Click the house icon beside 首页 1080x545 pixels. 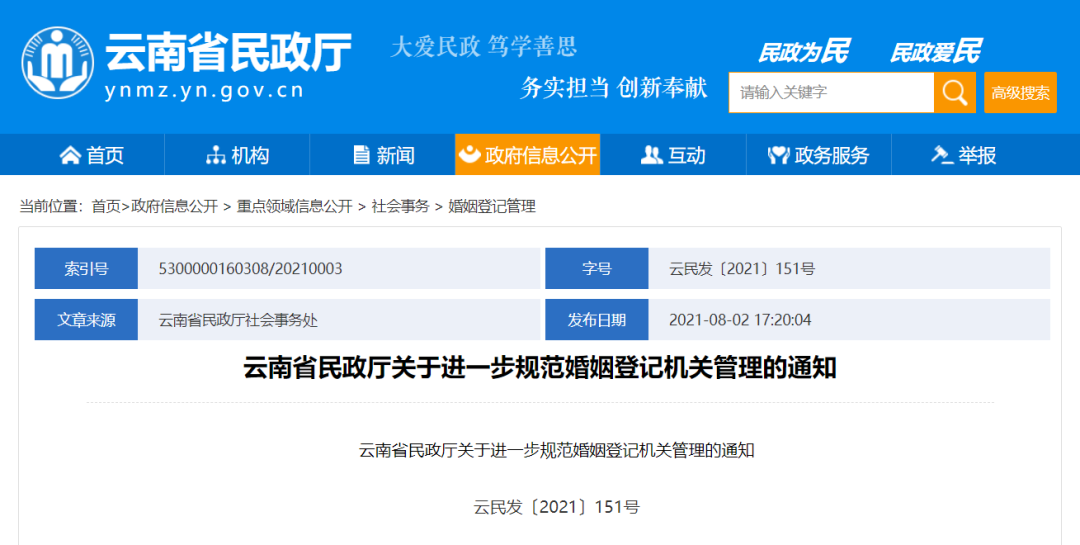[x=70, y=155]
